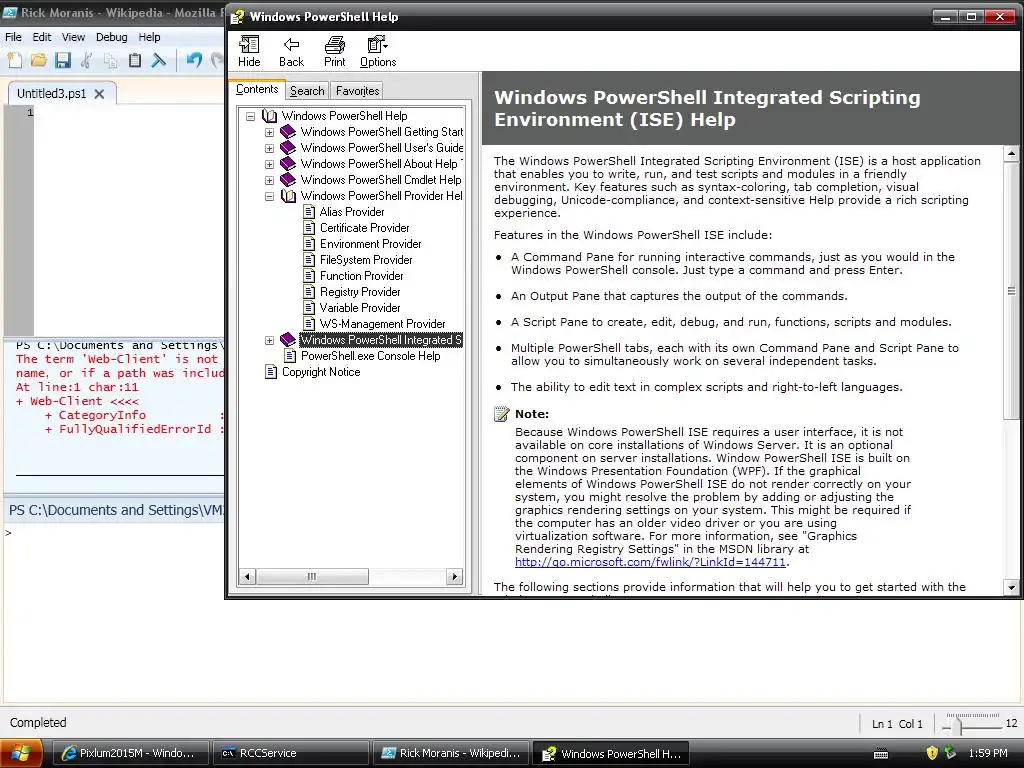Click the Help content scroll down arrow
The width and height of the screenshot is (1024, 768).
[1012, 587]
